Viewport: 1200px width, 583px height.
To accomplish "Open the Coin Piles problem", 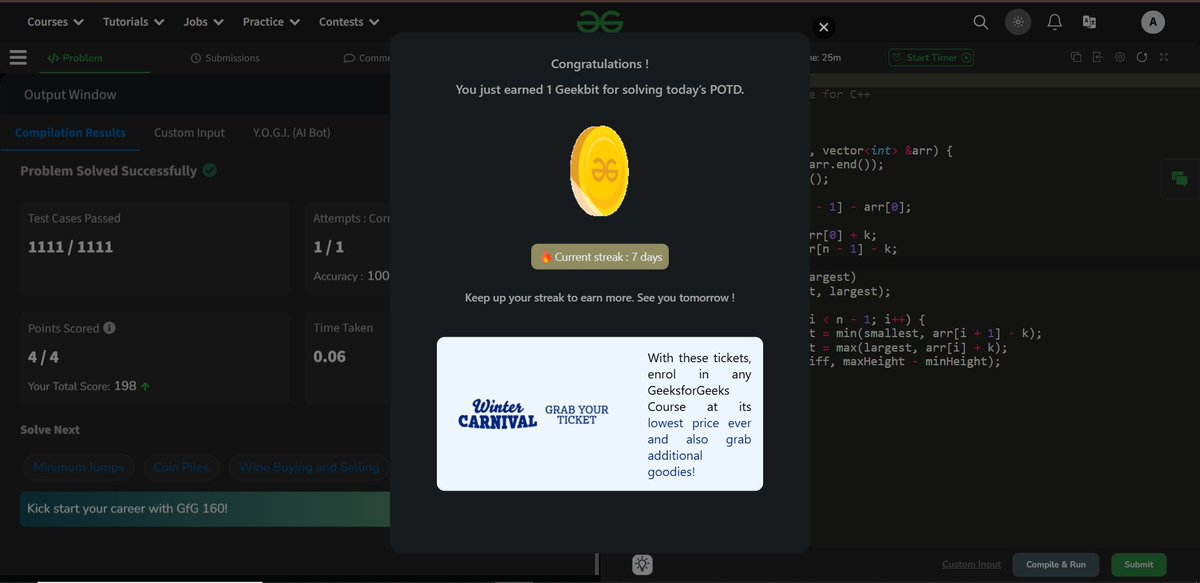I will (x=181, y=467).
